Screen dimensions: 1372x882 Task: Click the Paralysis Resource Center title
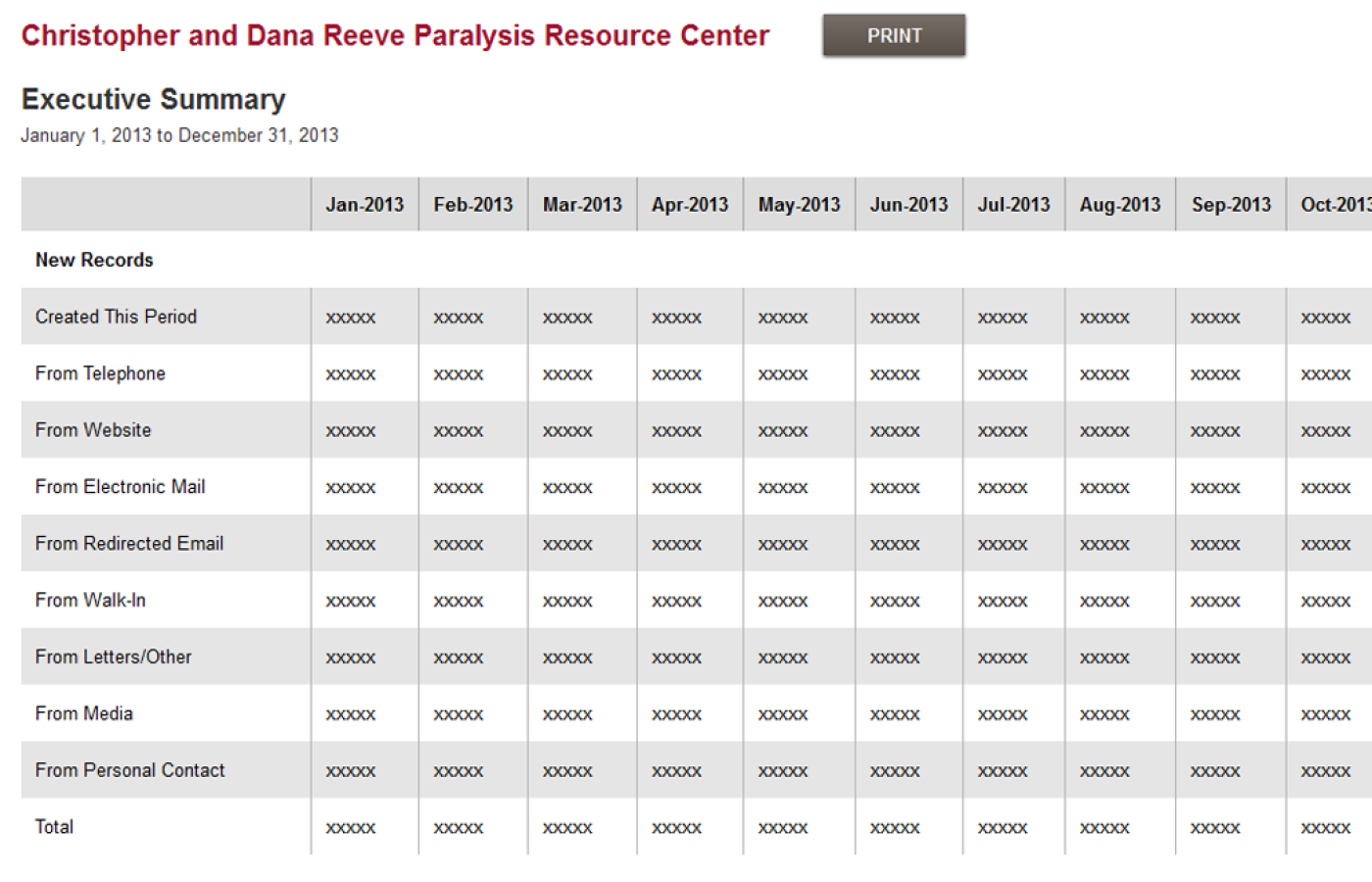pos(395,35)
